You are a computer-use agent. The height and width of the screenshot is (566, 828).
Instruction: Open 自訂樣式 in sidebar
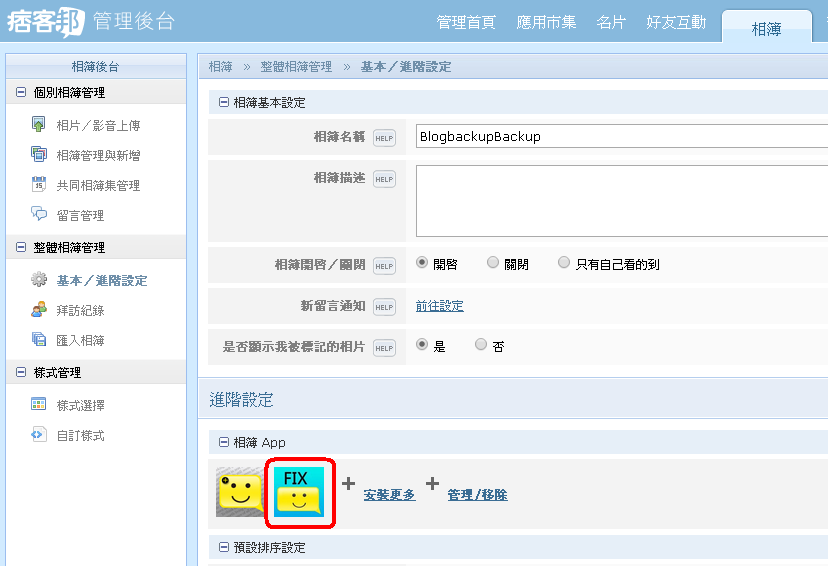coord(80,436)
